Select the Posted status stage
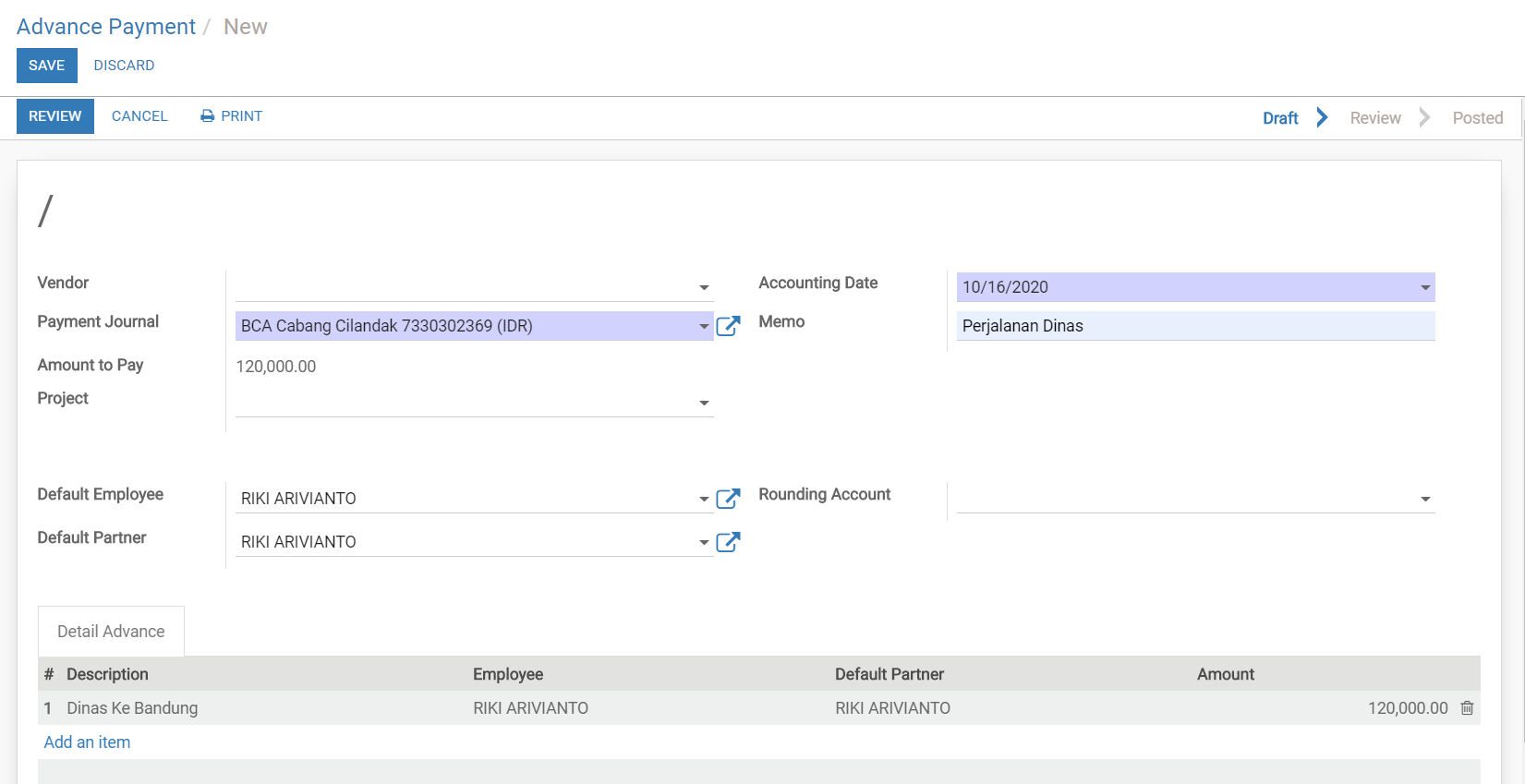Screen dimensions: 1525x784 (x=1478, y=118)
